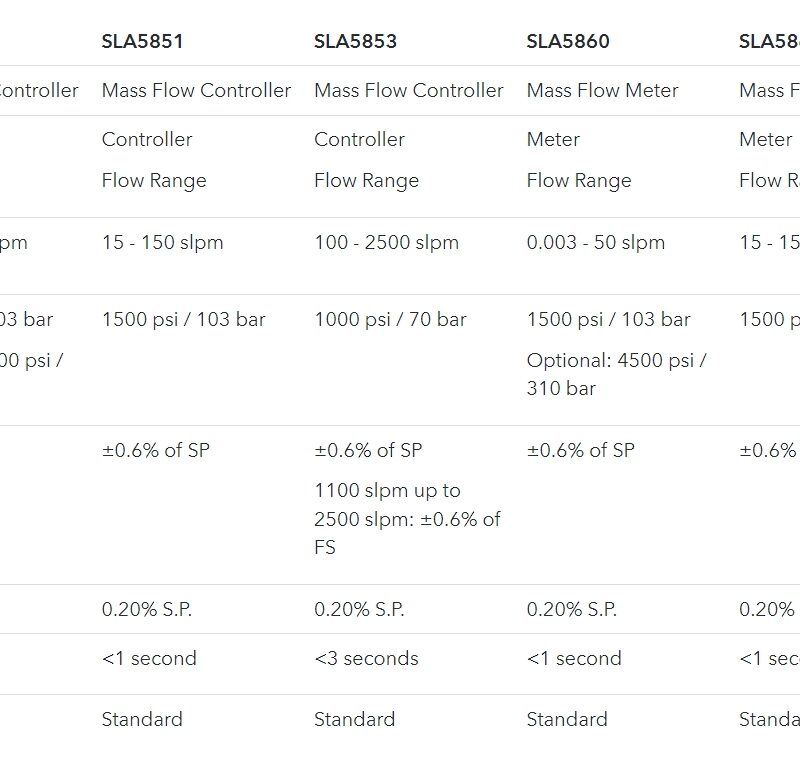Viewport: 800px width, 771px height.
Task: Click Mass Flow Controller under SLA5853
Action: pyautogui.click(x=408, y=90)
